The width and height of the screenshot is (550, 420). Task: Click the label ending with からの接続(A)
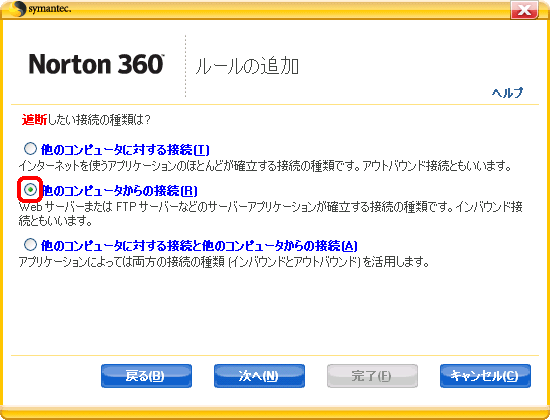click(x=199, y=246)
